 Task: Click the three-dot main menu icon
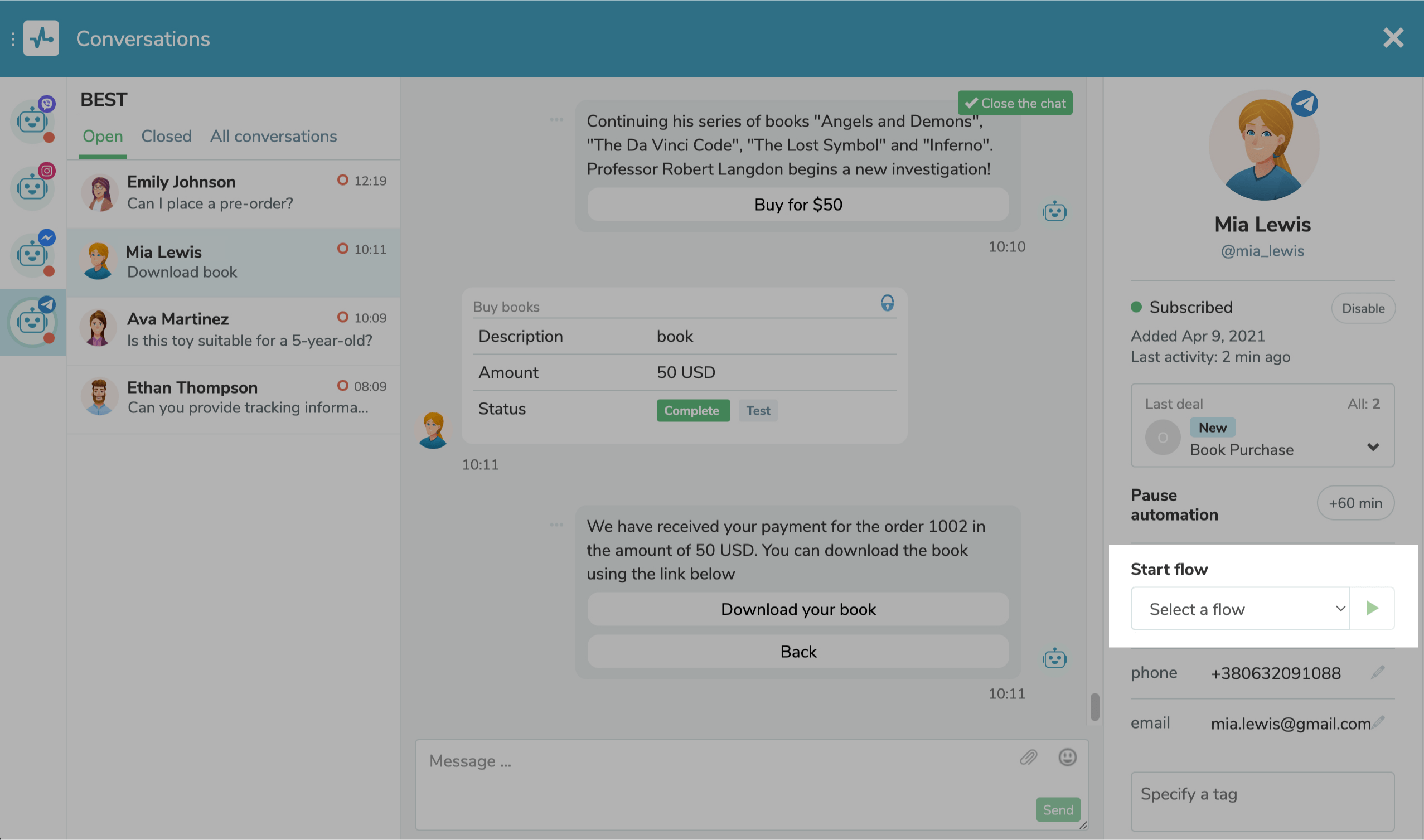(13, 39)
